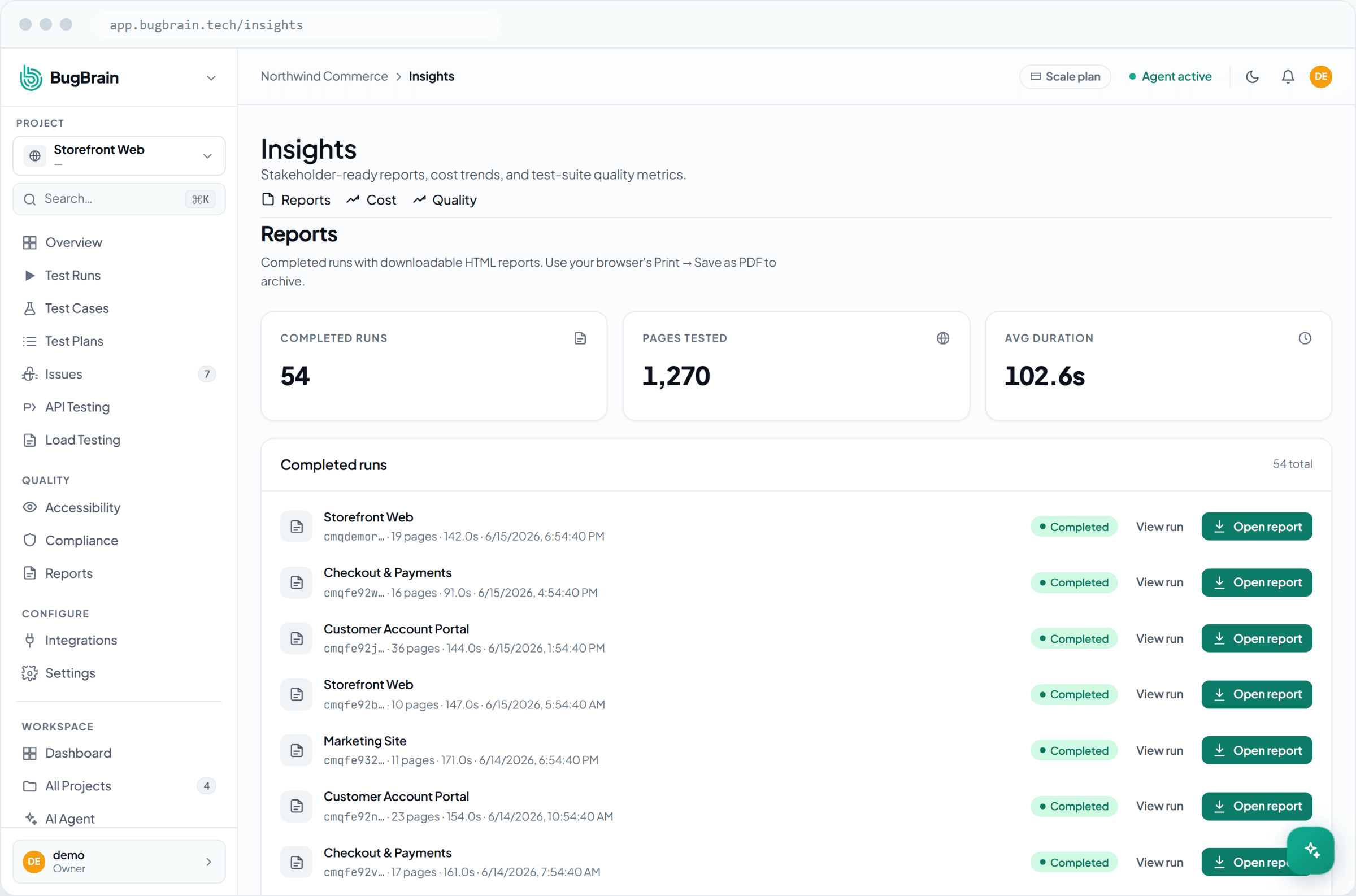Switch to the Reports tab
The width and height of the screenshot is (1356, 896).
pyautogui.click(x=297, y=200)
